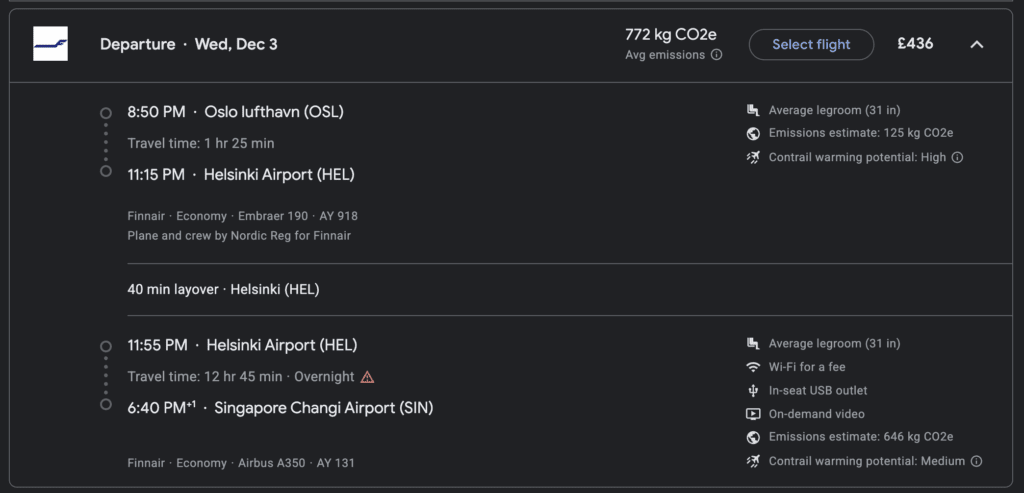Screen dimensions: 1024x493
Task: Click the Departure Wed, Dec 3 header
Action: (189, 44)
